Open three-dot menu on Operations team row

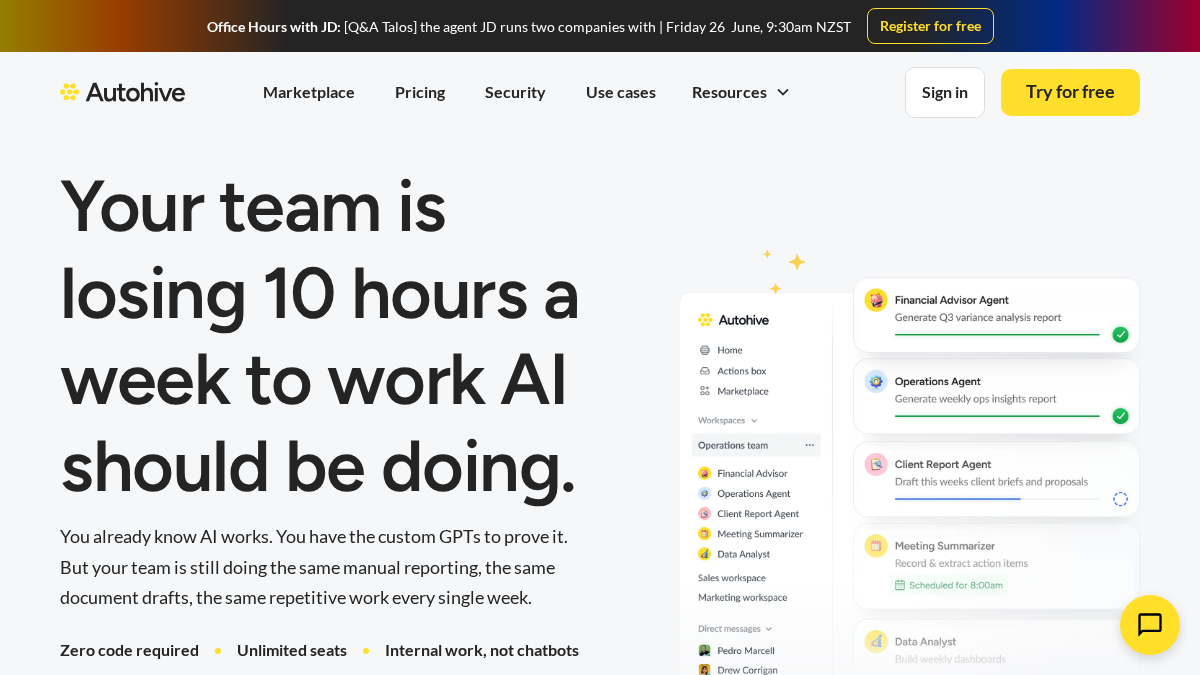[809, 445]
